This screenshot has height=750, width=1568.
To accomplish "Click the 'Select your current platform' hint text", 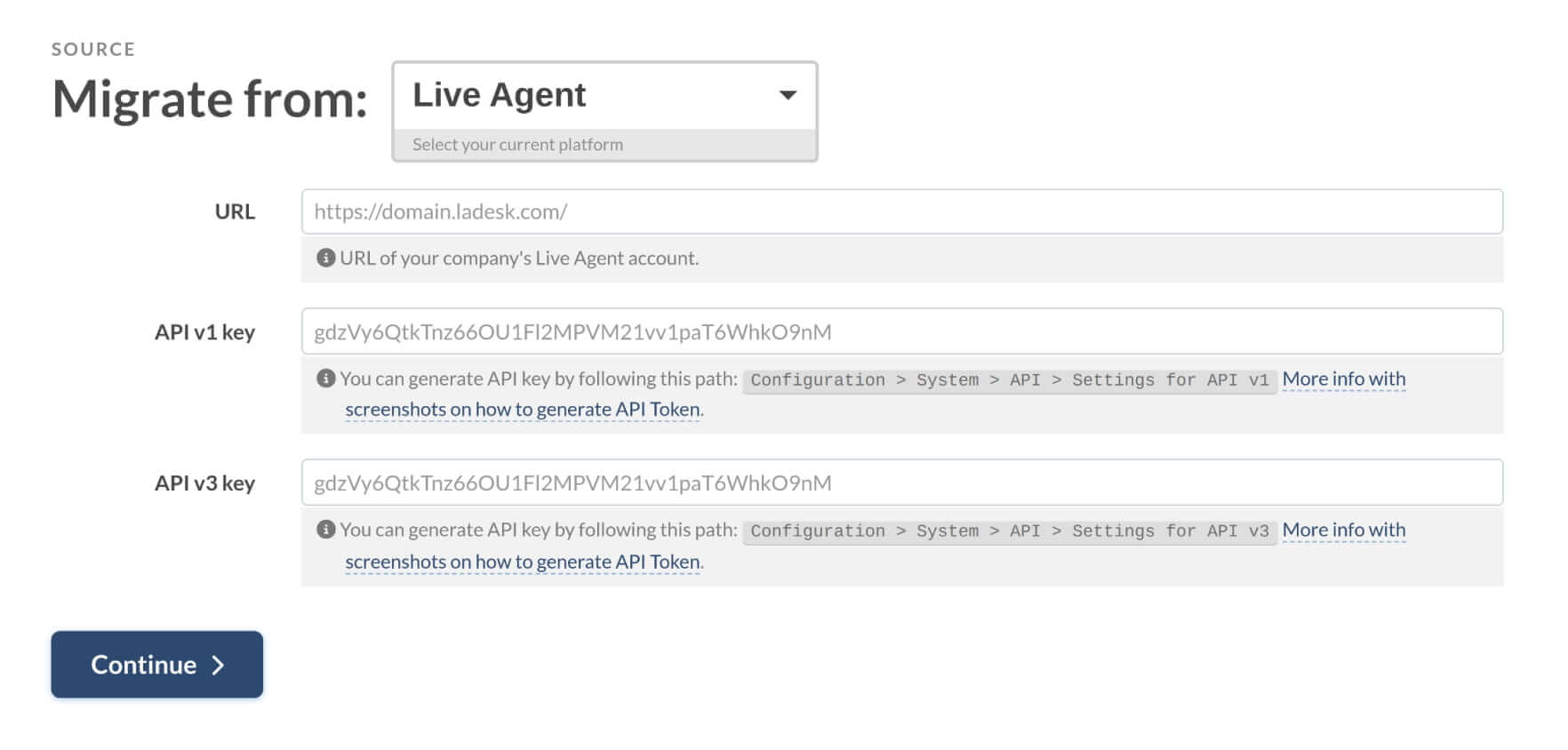I will (517, 144).
